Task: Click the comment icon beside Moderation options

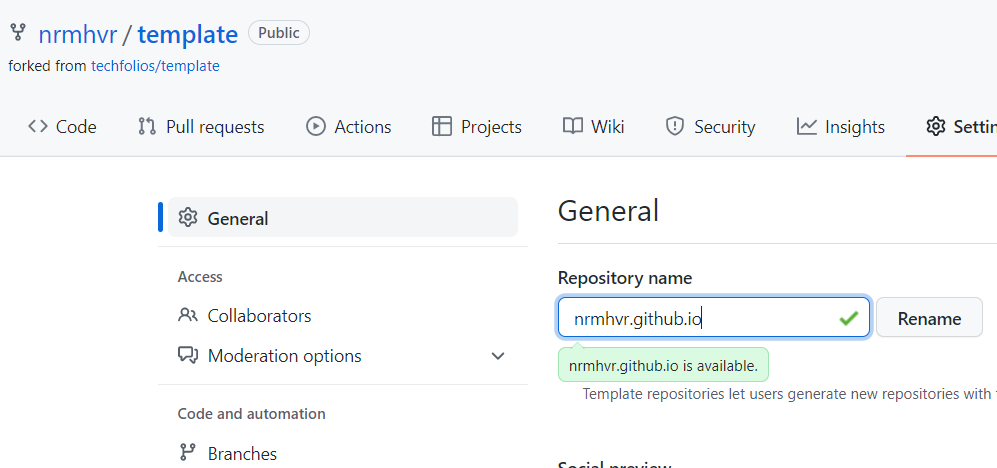Action: pyautogui.click(x=188, y=355)
